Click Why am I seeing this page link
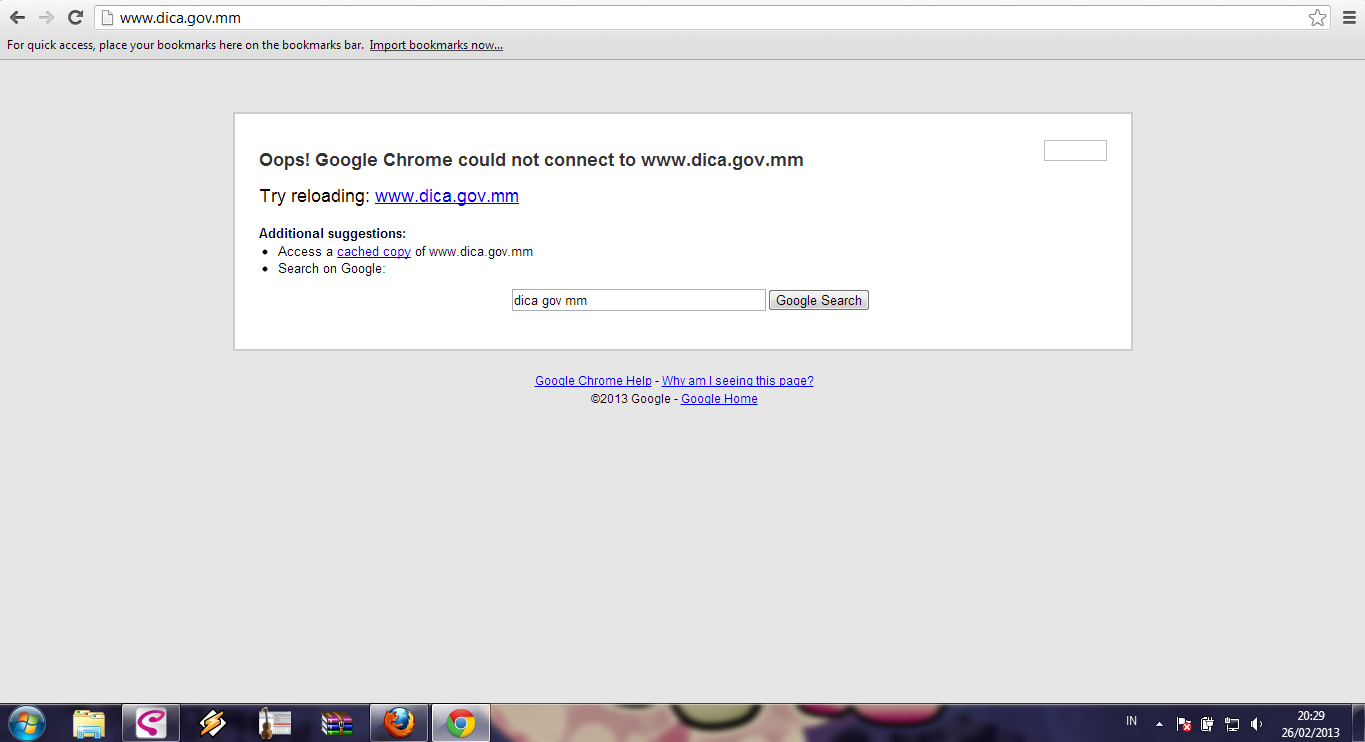Screen dimensions: 1365x742 [x=738, y=381]
